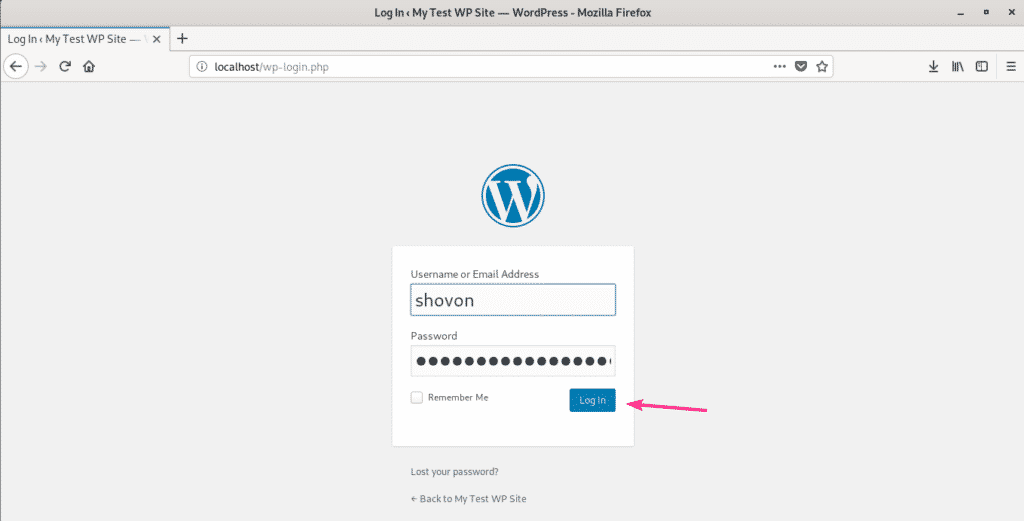
Task: Close the Log In tab
Action: coord(157,39)
